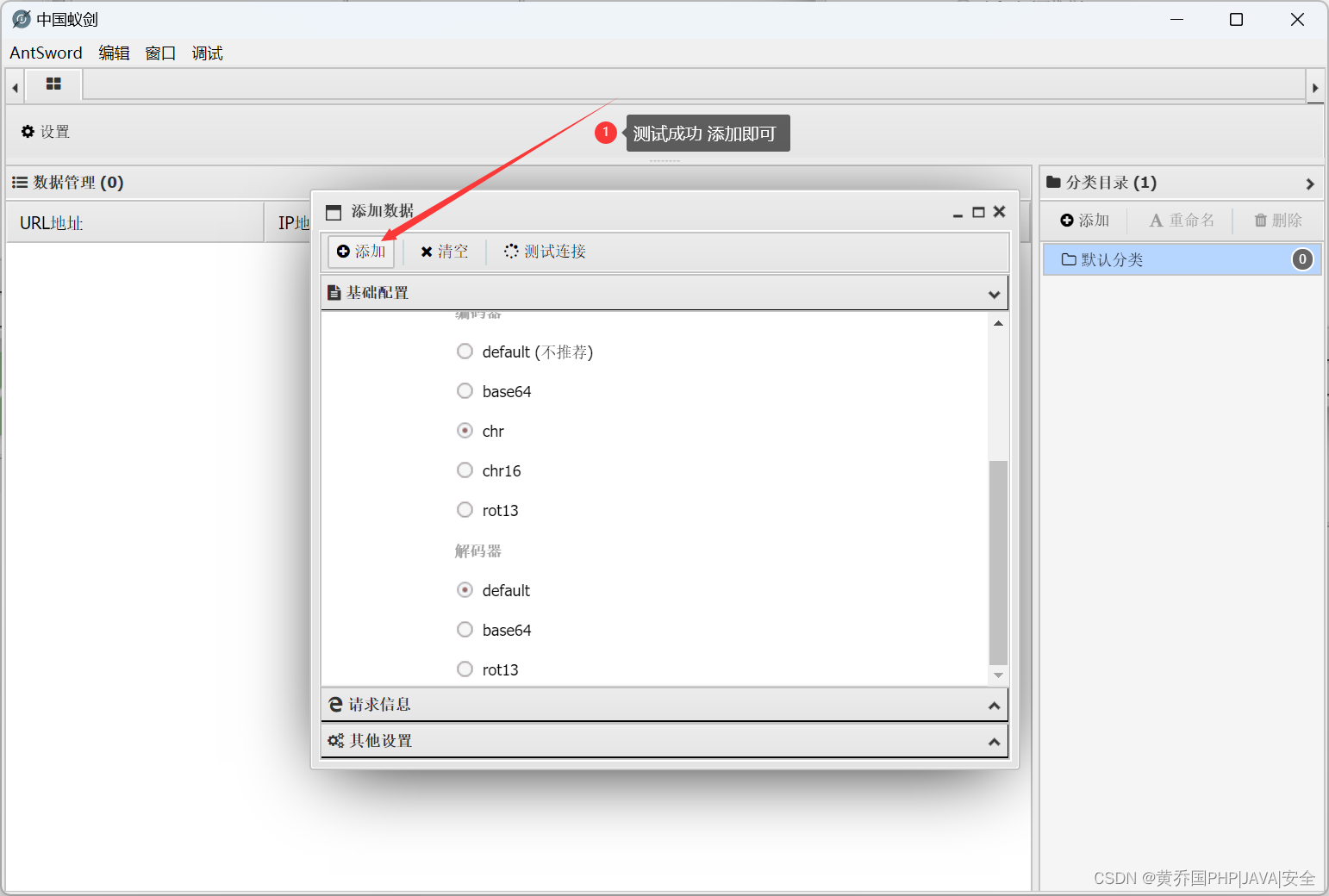Click the 分类目录 folder icon
1329x896 pixels.
pyautogui.click(x=1053, y=183)
